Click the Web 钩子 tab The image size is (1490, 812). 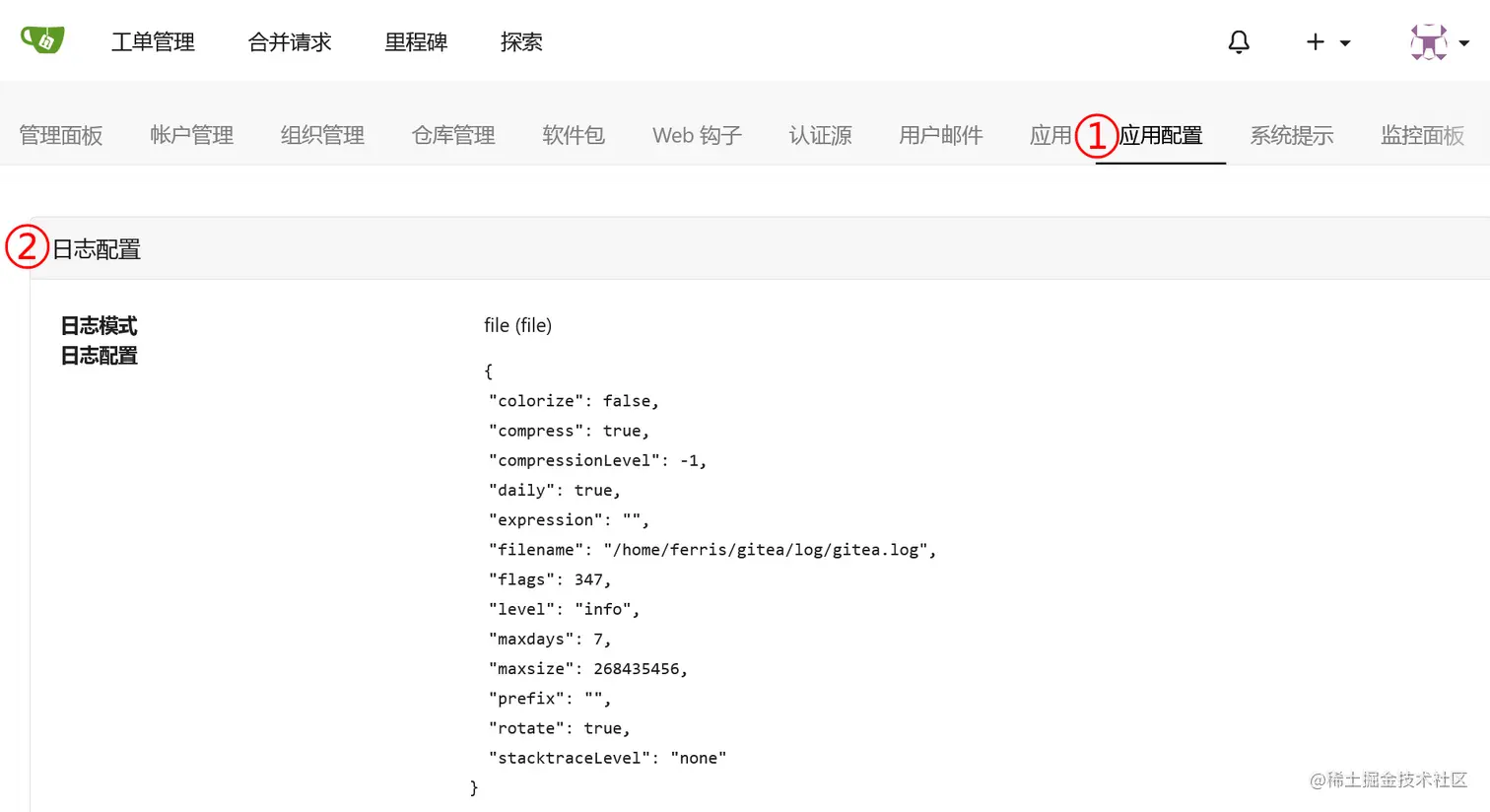pyautogui.click(x=697, y=135)
